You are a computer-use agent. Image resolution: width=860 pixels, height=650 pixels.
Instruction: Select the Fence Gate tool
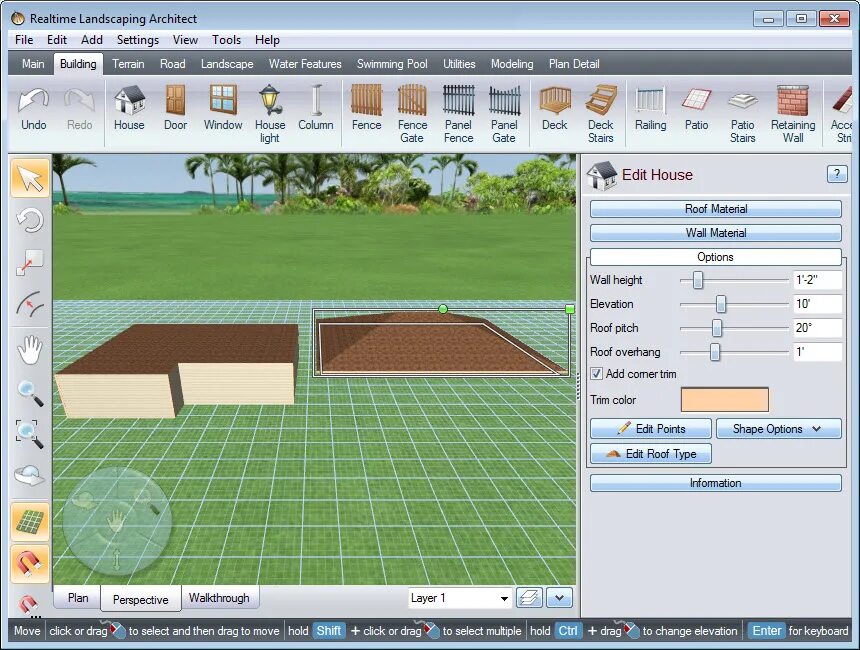click(412, 114)
